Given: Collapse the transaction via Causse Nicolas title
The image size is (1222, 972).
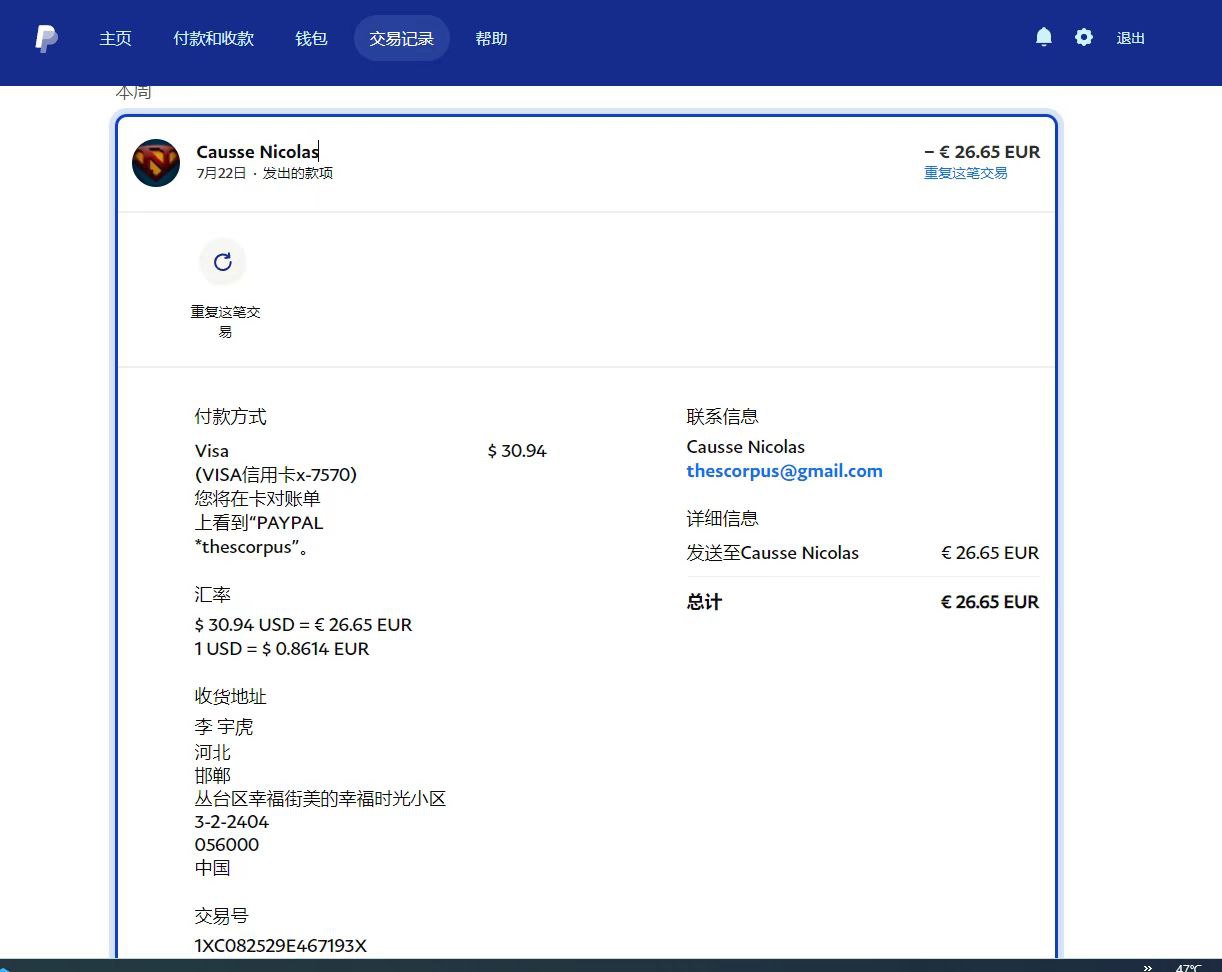Looking at the screenshot, I should tap(257, 152).
